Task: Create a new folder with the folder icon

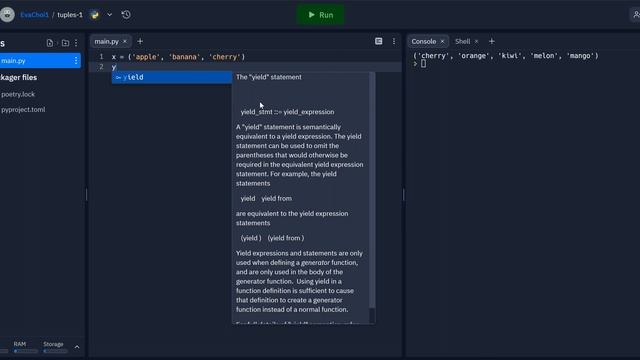Action: point(65,43)
